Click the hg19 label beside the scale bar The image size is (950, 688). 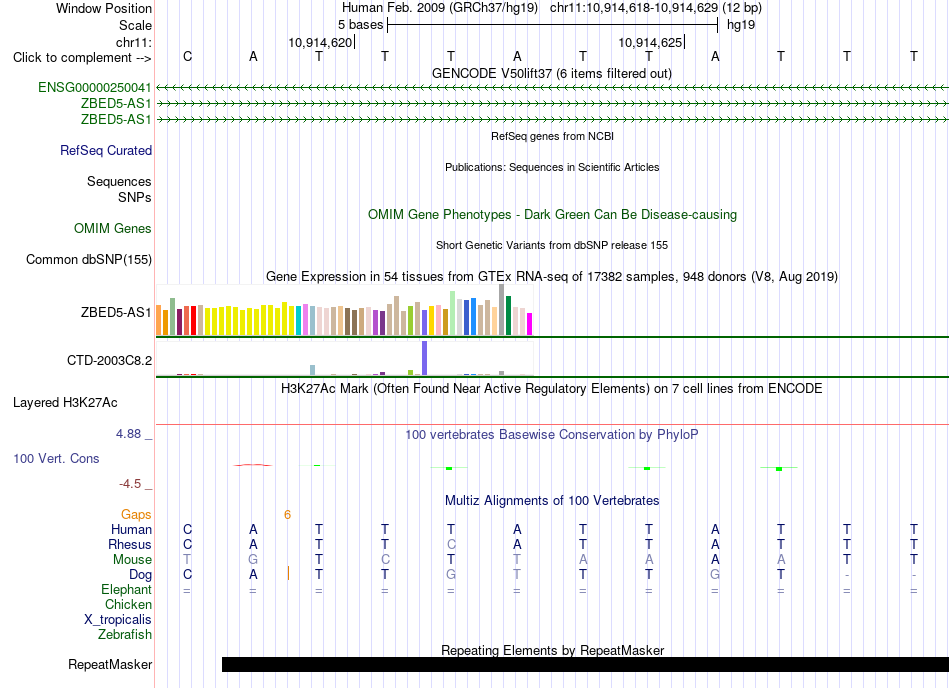tap(741, 25)
